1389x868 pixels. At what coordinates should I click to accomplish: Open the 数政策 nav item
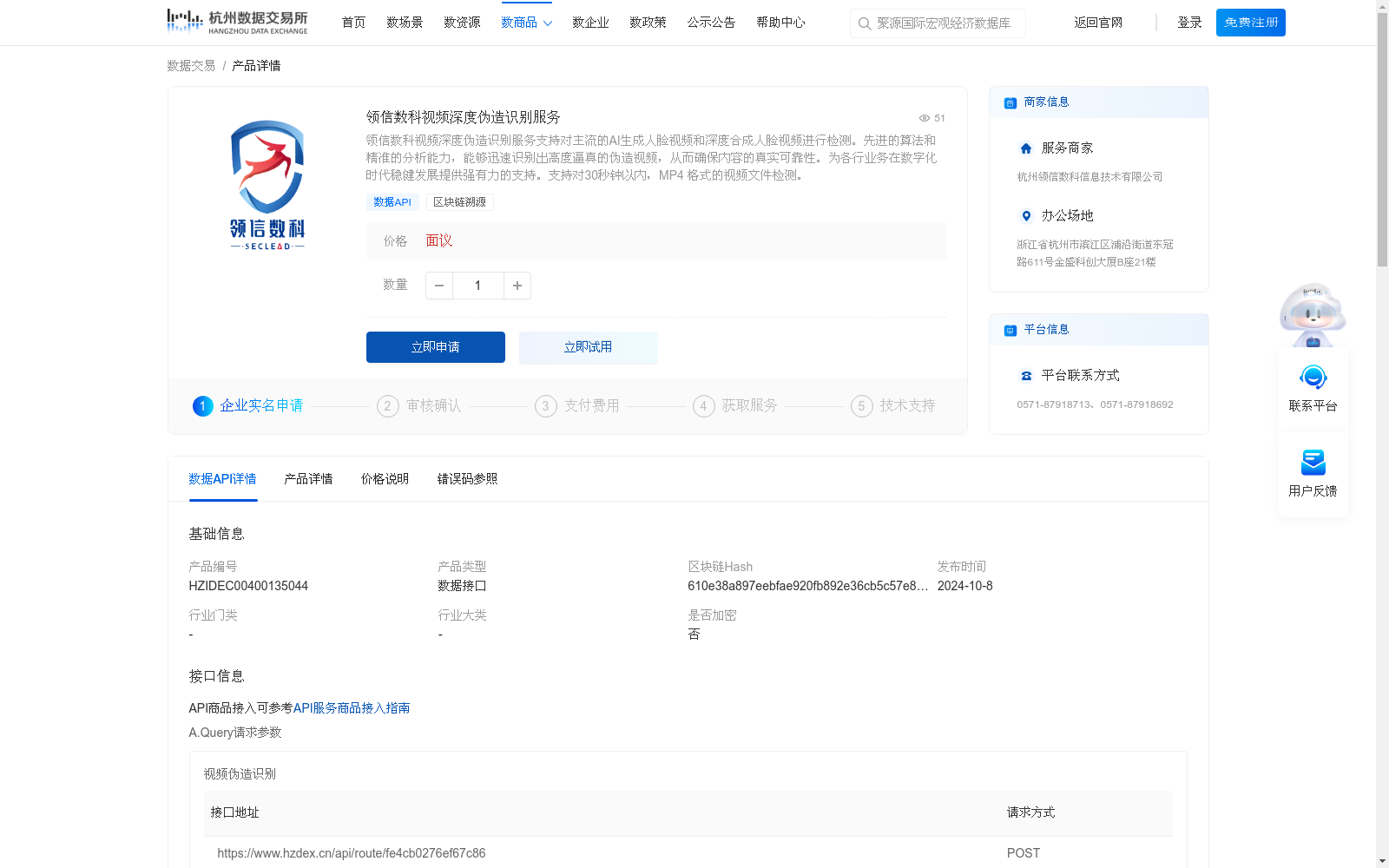tap(648, 23)
